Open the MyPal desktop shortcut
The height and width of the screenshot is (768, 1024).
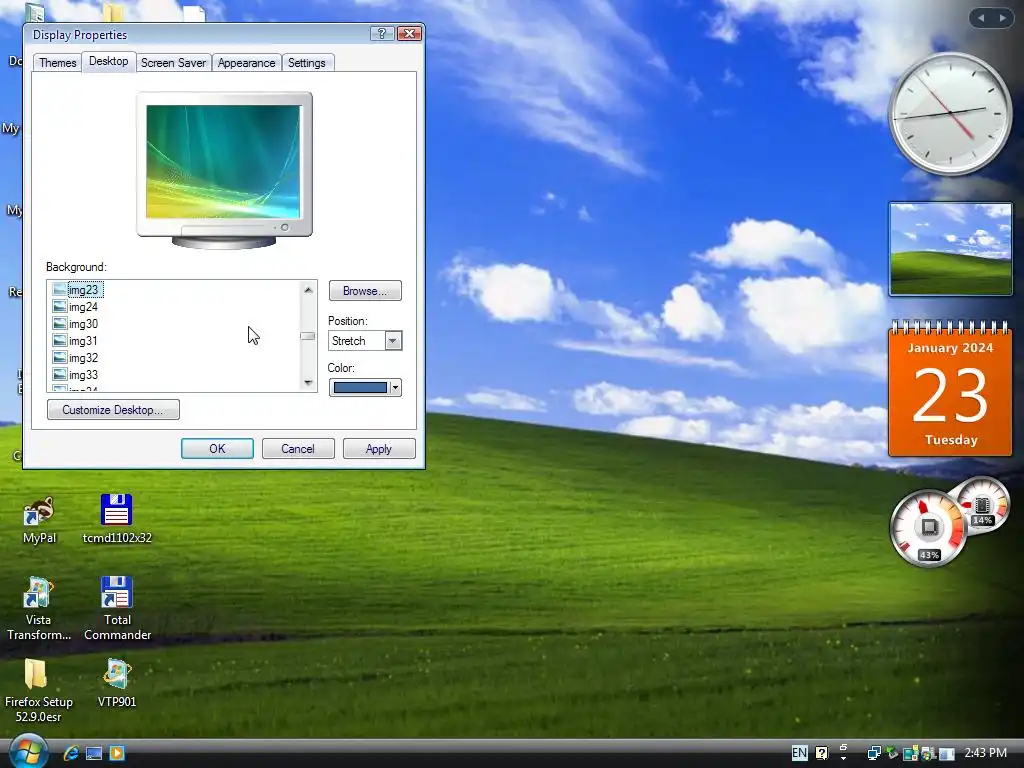tap(39, 520)
